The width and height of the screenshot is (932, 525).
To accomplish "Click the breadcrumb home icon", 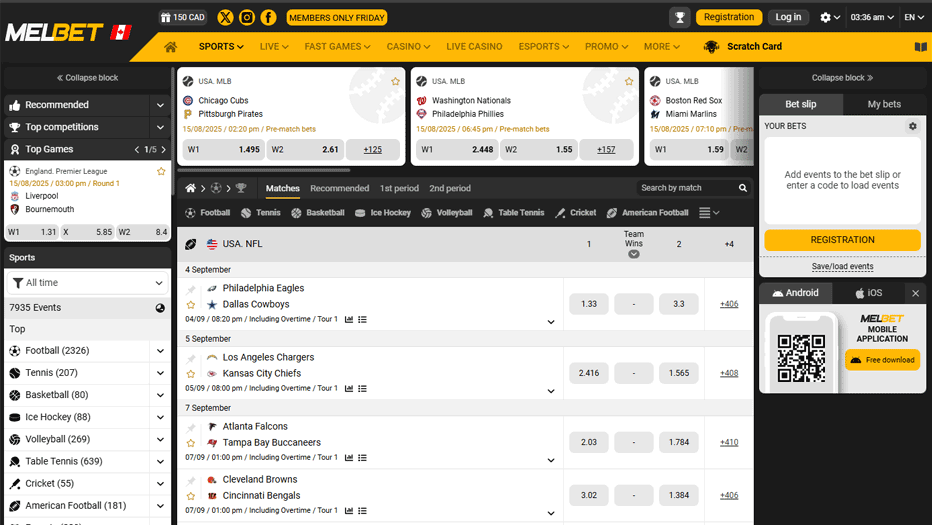I will point(190,188).
